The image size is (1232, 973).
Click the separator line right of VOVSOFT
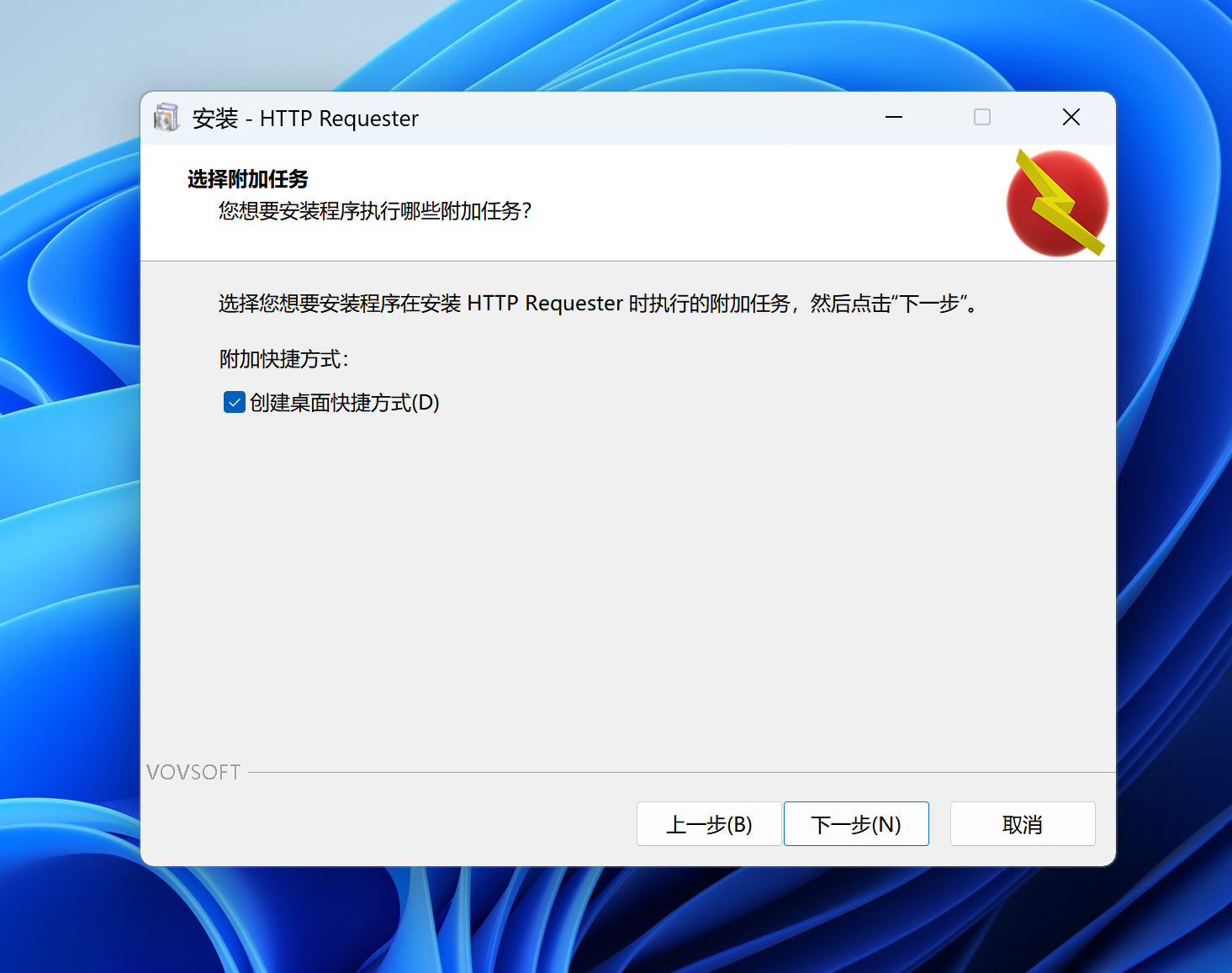tap(673, 772)
